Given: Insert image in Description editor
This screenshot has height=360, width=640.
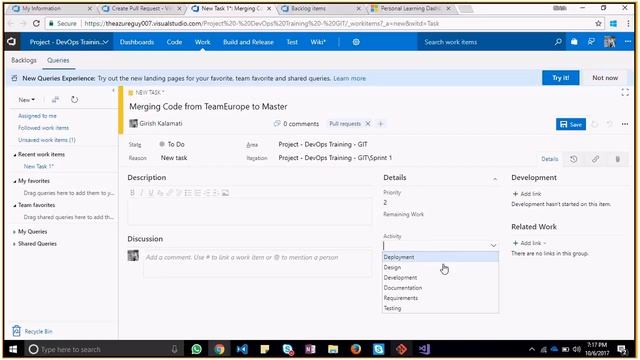Looking at the screenshot, I should click(225, 193).
